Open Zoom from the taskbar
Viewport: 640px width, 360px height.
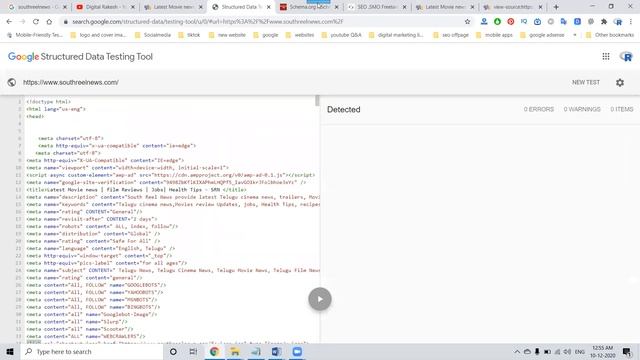[297, 352]
